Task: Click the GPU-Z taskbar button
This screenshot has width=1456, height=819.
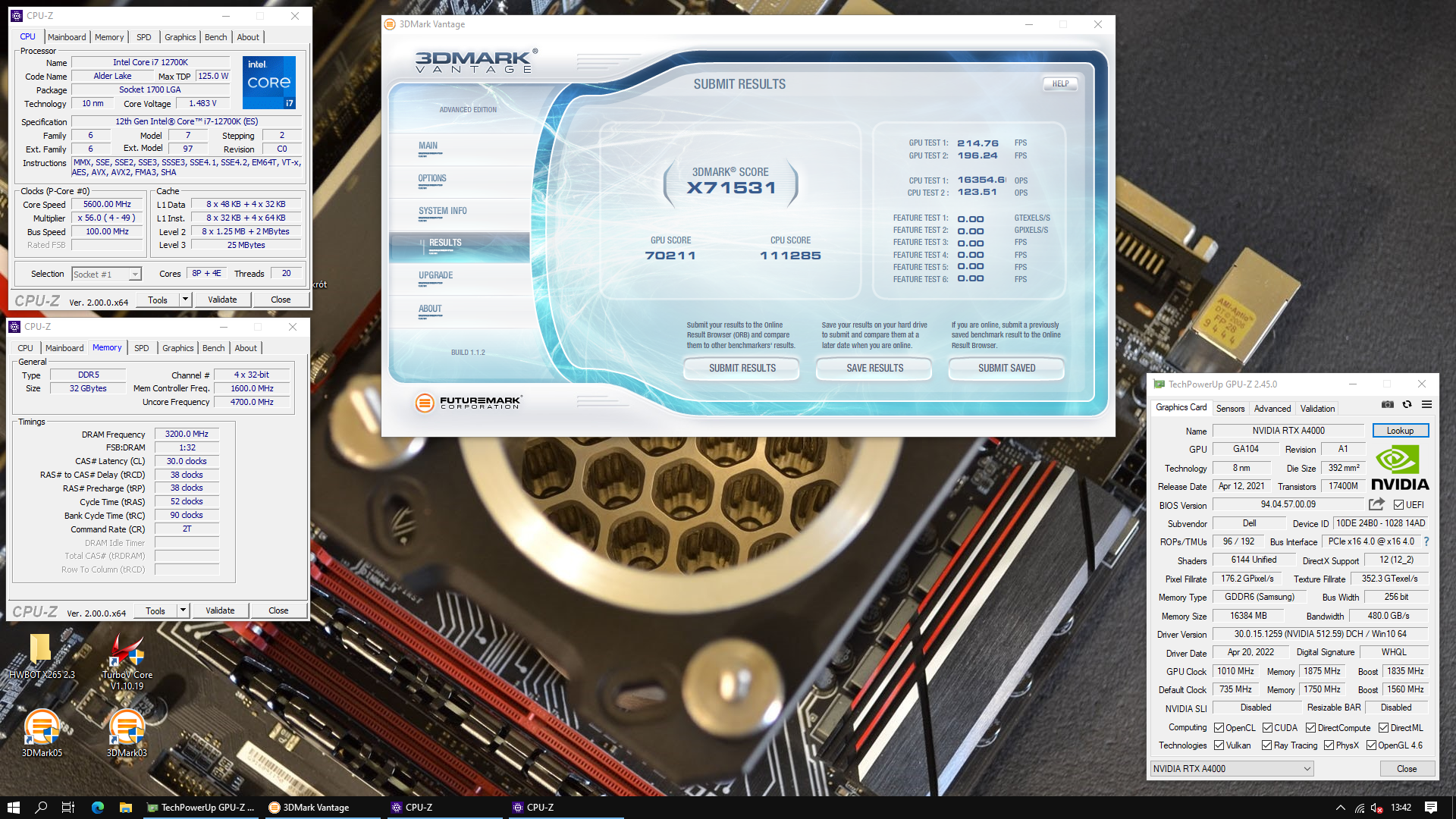Action: click(200, 808)
